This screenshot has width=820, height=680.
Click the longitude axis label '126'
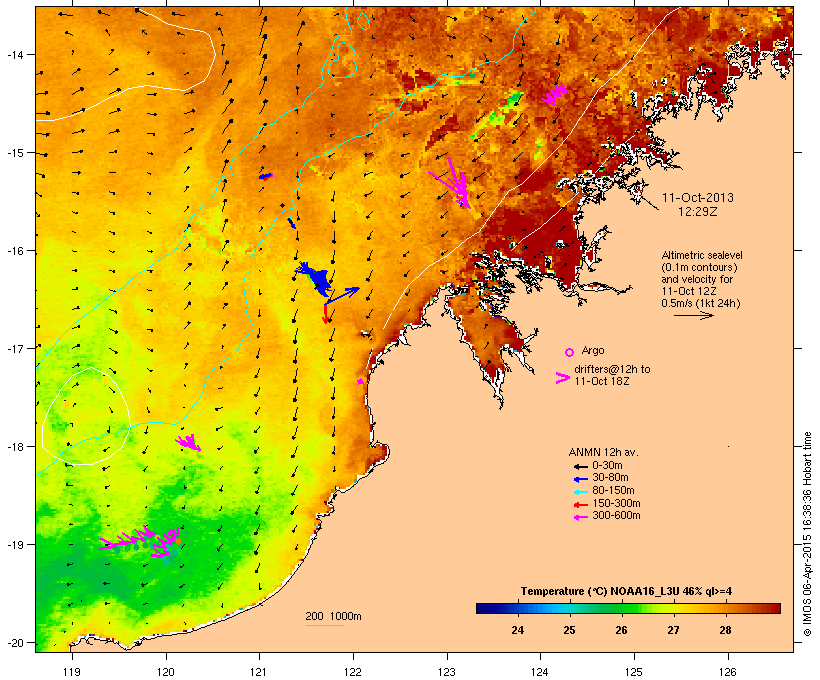(728, 672)
